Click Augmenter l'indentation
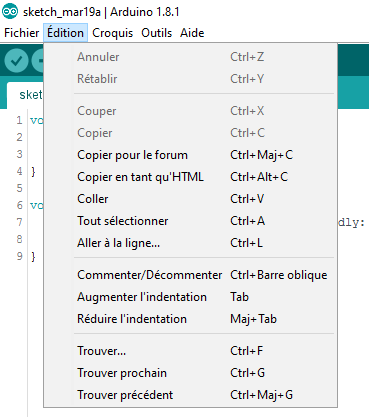This screenshot has width=369, height=417. 191,297
